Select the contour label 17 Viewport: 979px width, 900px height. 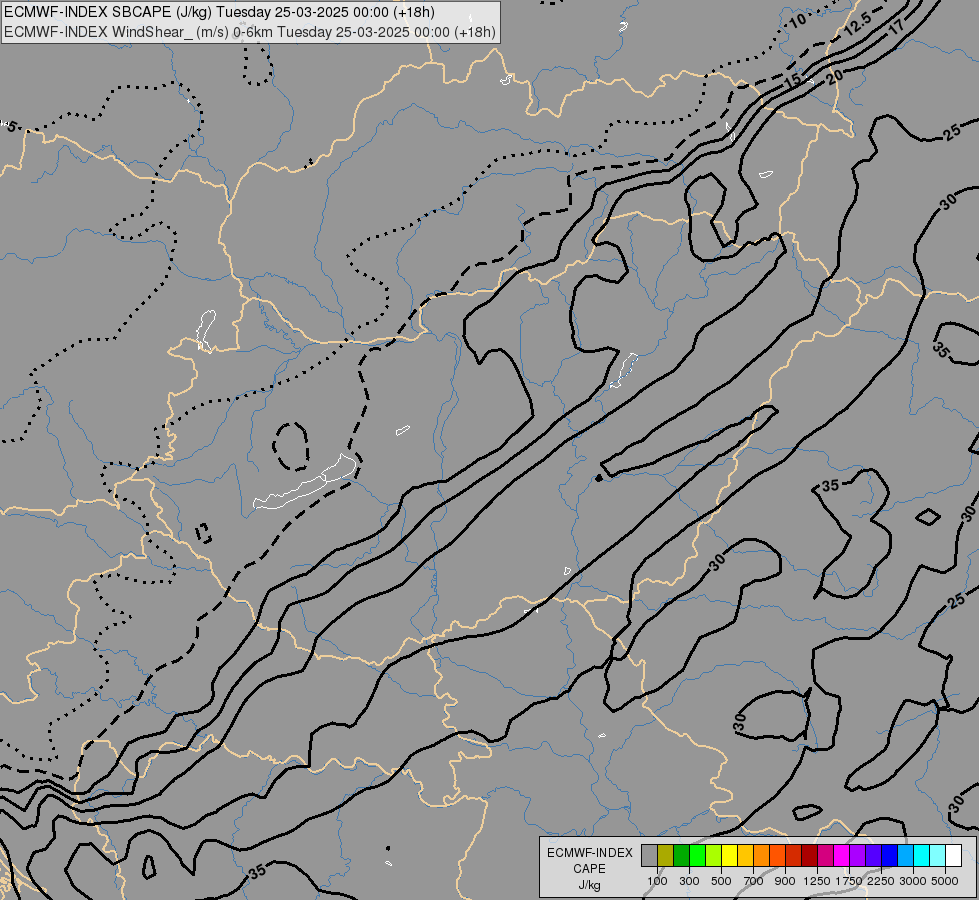tap(897, 26)
